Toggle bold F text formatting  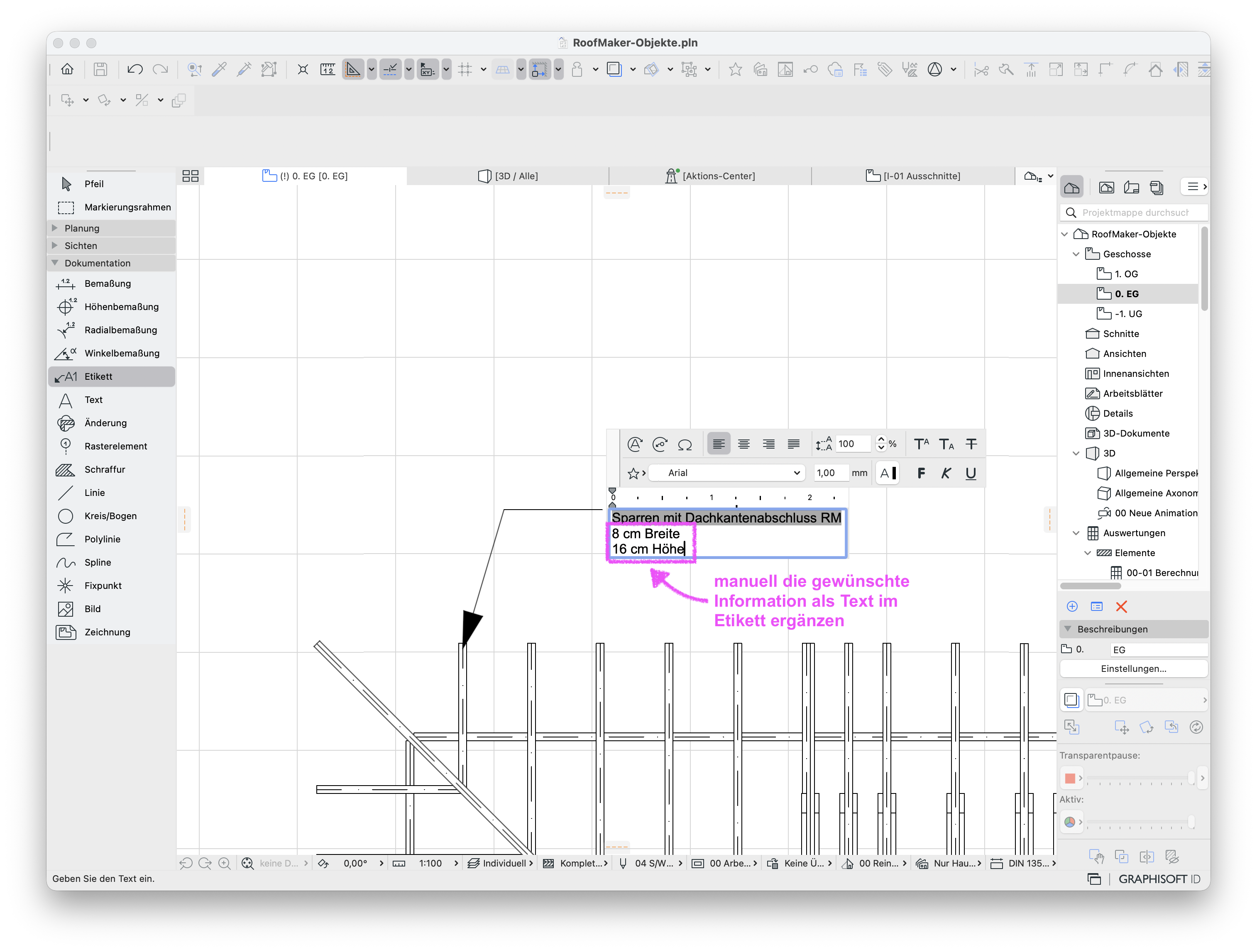point(921,473)
